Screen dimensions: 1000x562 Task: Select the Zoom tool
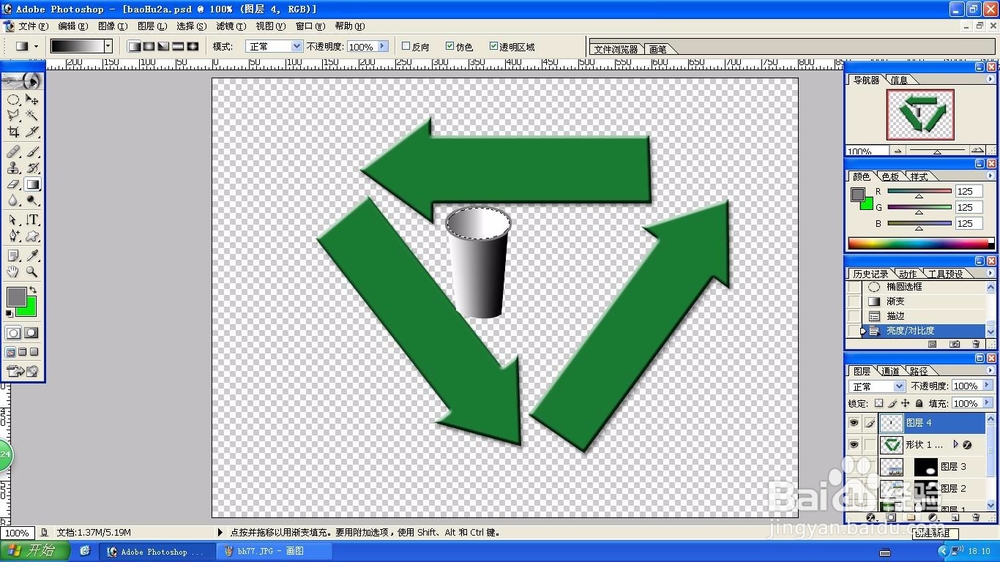click(x=32, y=272)
